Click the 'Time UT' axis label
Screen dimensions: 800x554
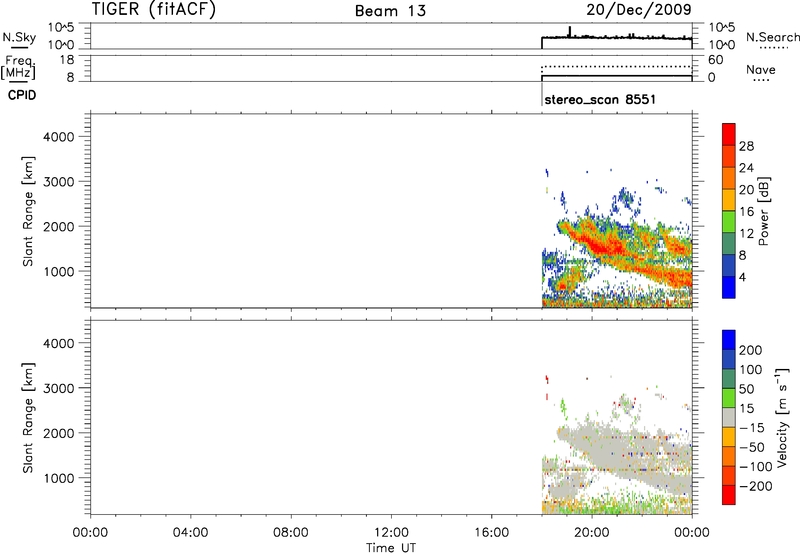tap(391, 548)
